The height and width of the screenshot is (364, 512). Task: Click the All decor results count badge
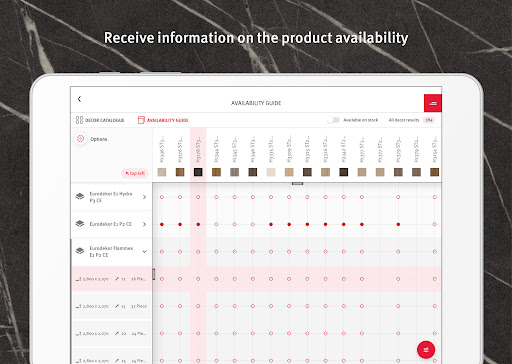pyautogui.click(x=429, y=120)
